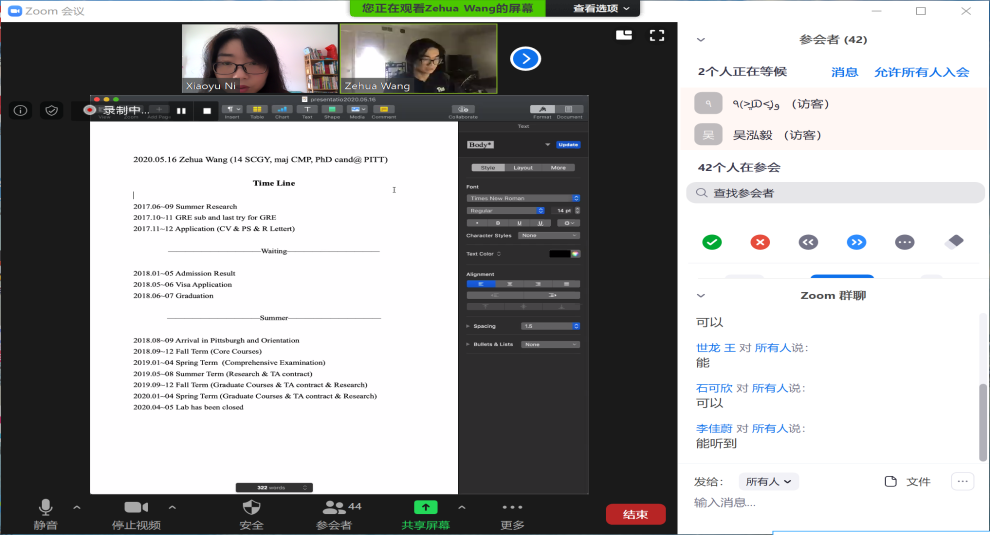Open Regular typeface dropdown

[505, 210]
